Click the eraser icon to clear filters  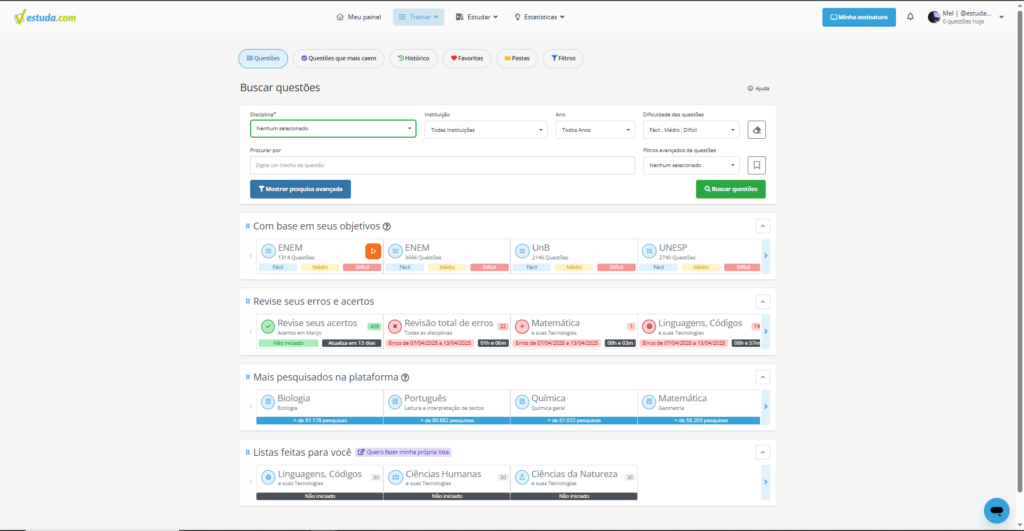tap(757, 129)
